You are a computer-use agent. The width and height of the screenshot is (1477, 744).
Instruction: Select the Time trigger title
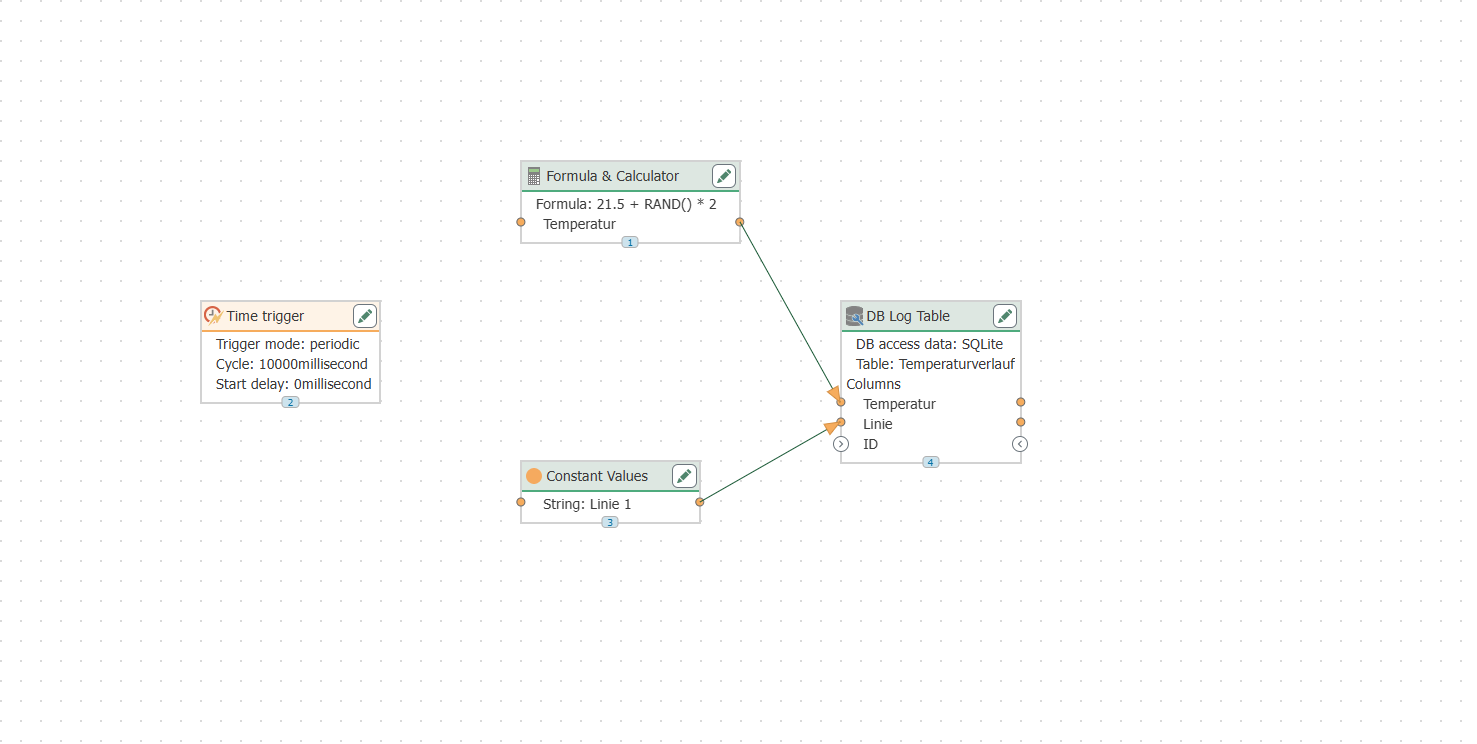click(x=265, y=316)
